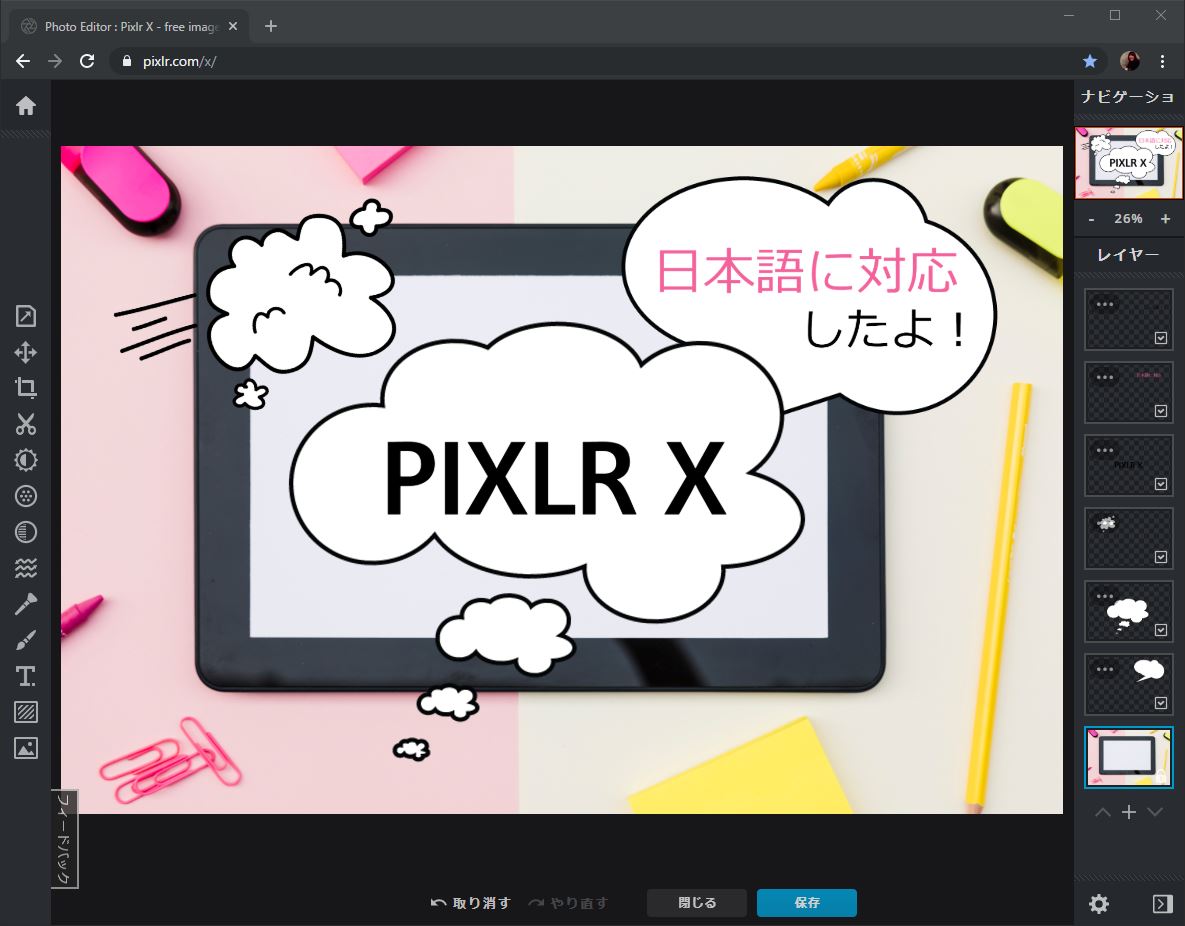The height and width of the screenshot is (926, 1185).
Task: Select the Text tool
Action: tap(26, 676)
